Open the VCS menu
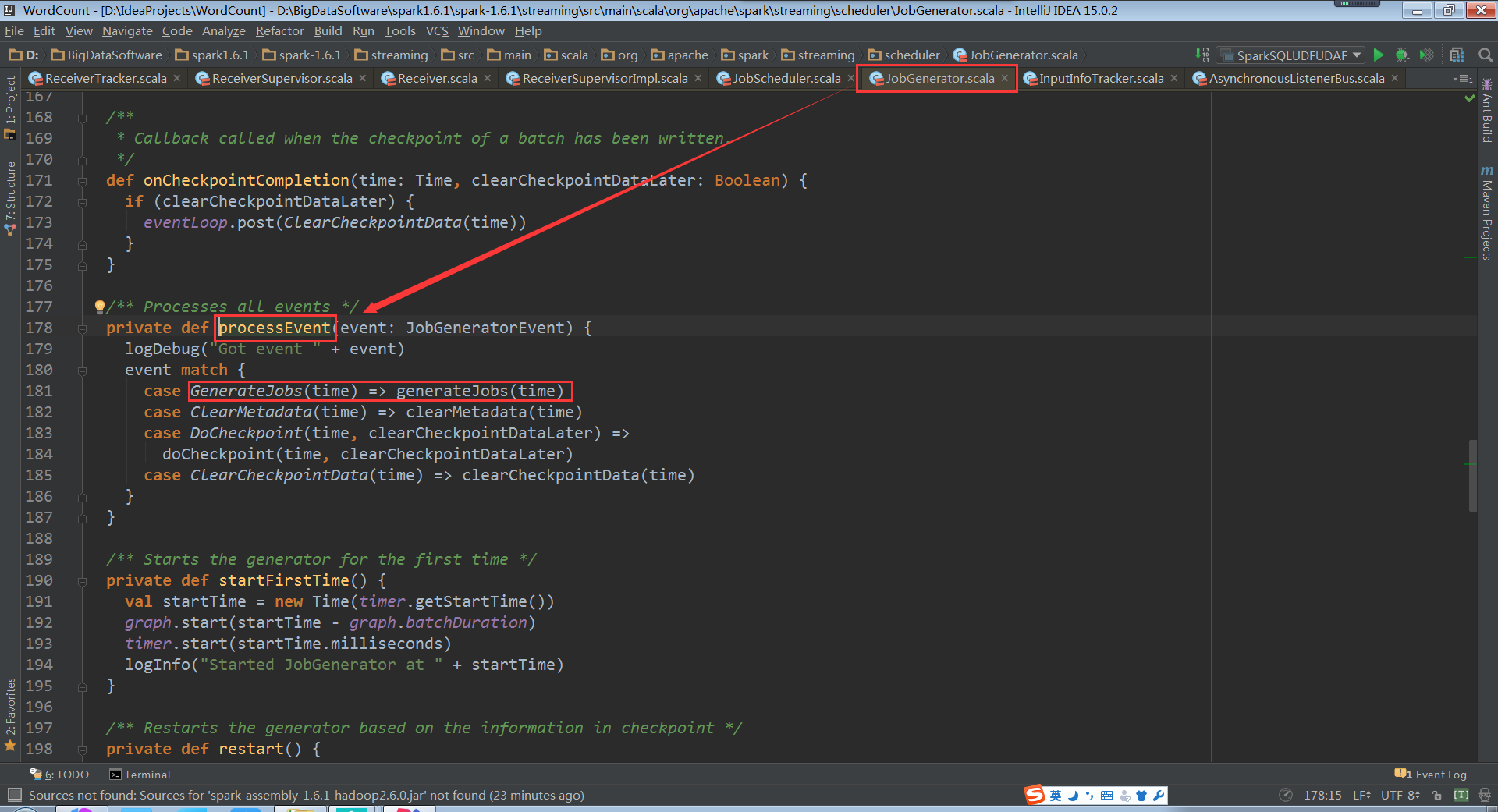Image resolution: width=1498 pixels, height=812 pixels. point(437,31)
